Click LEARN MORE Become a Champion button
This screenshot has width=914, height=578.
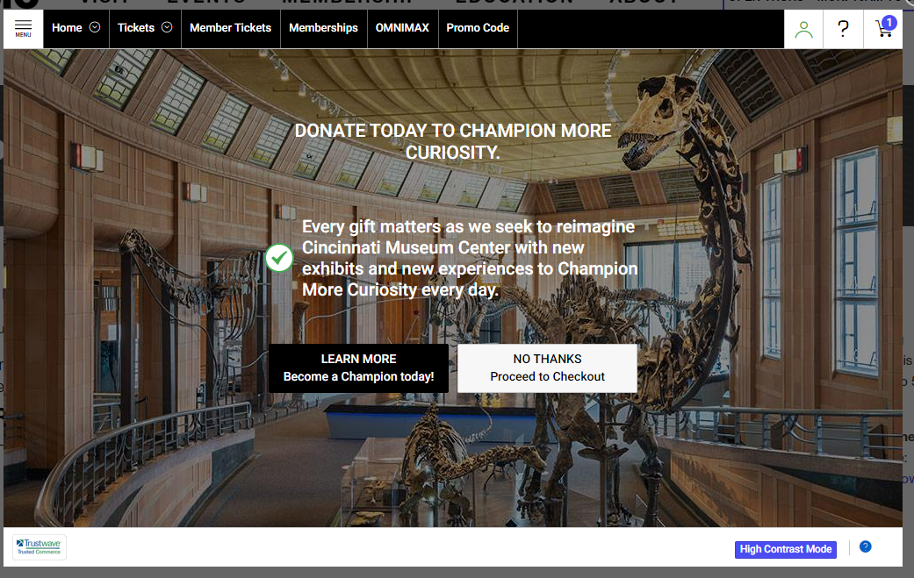(x=358, y=368)
